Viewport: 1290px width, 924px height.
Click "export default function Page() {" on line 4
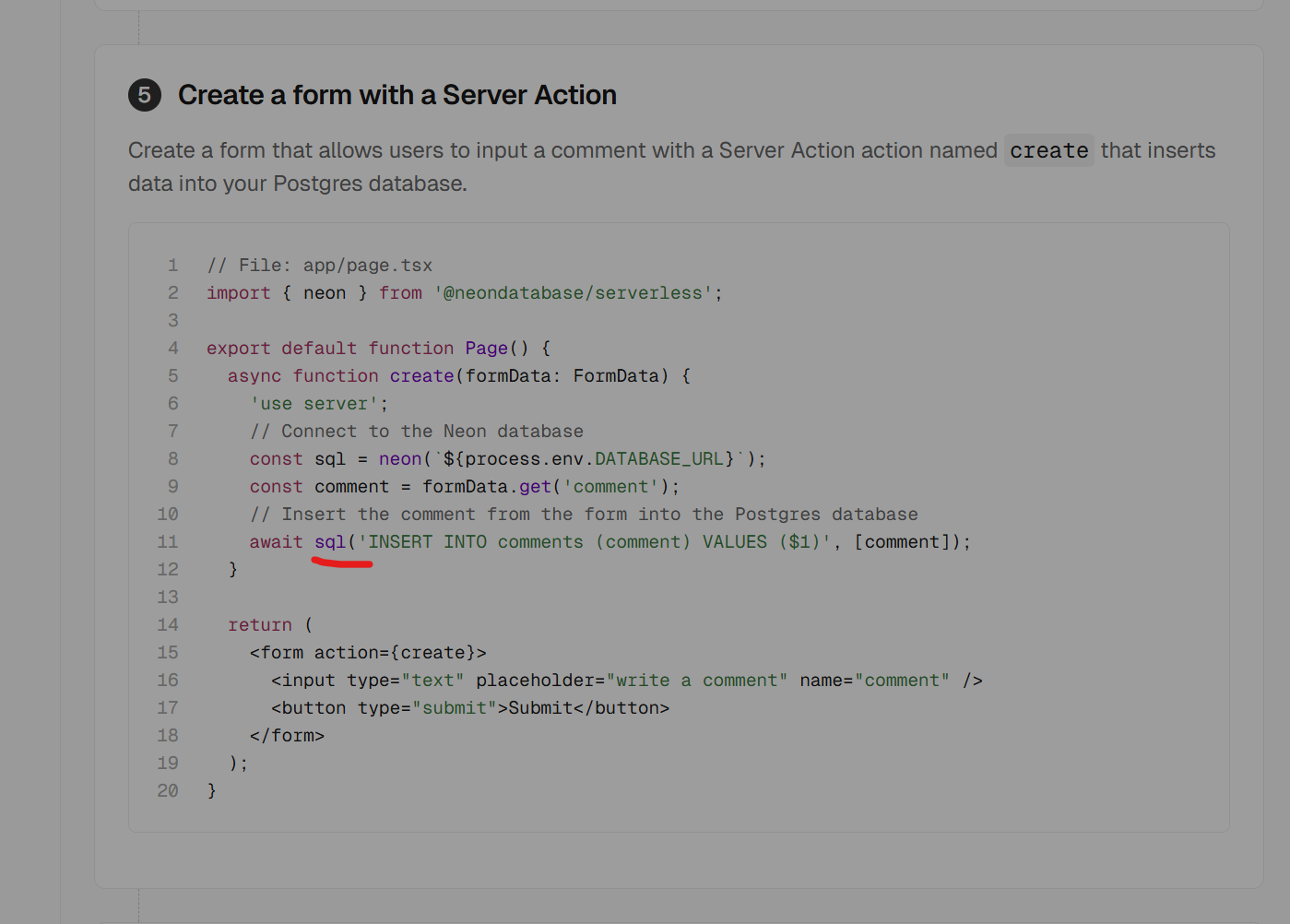click(x=379, y=349)
